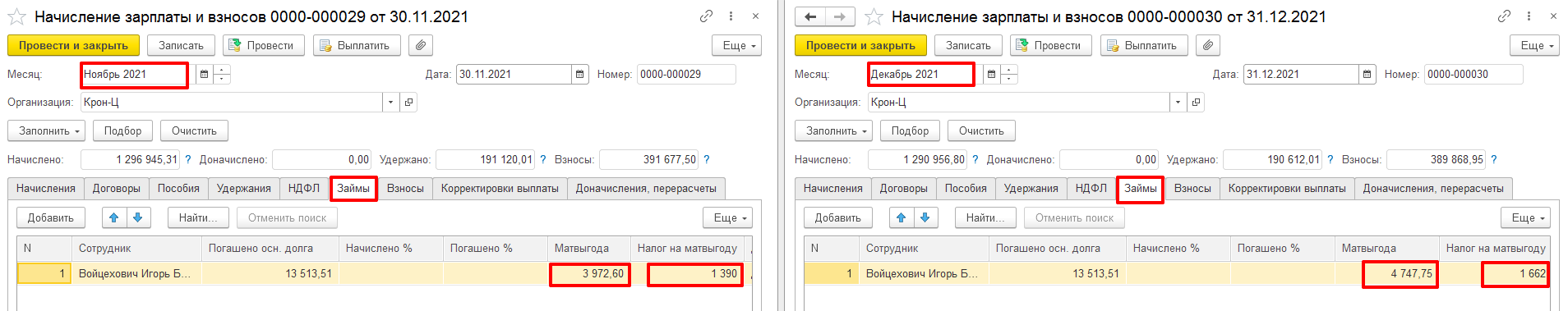This screenshot has width=1568, height=311.
Task: Expand Еще menu in right header toolbar
Action: (1534, 45)
